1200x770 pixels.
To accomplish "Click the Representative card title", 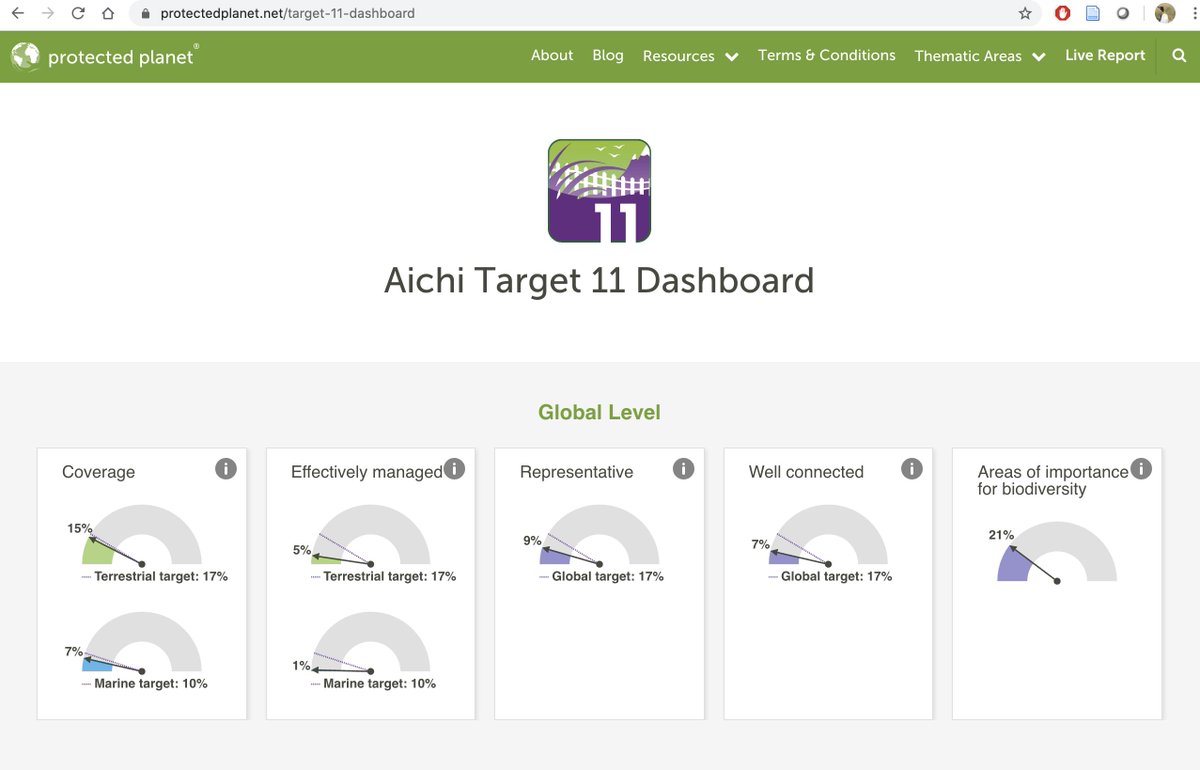I will (576, 472).
